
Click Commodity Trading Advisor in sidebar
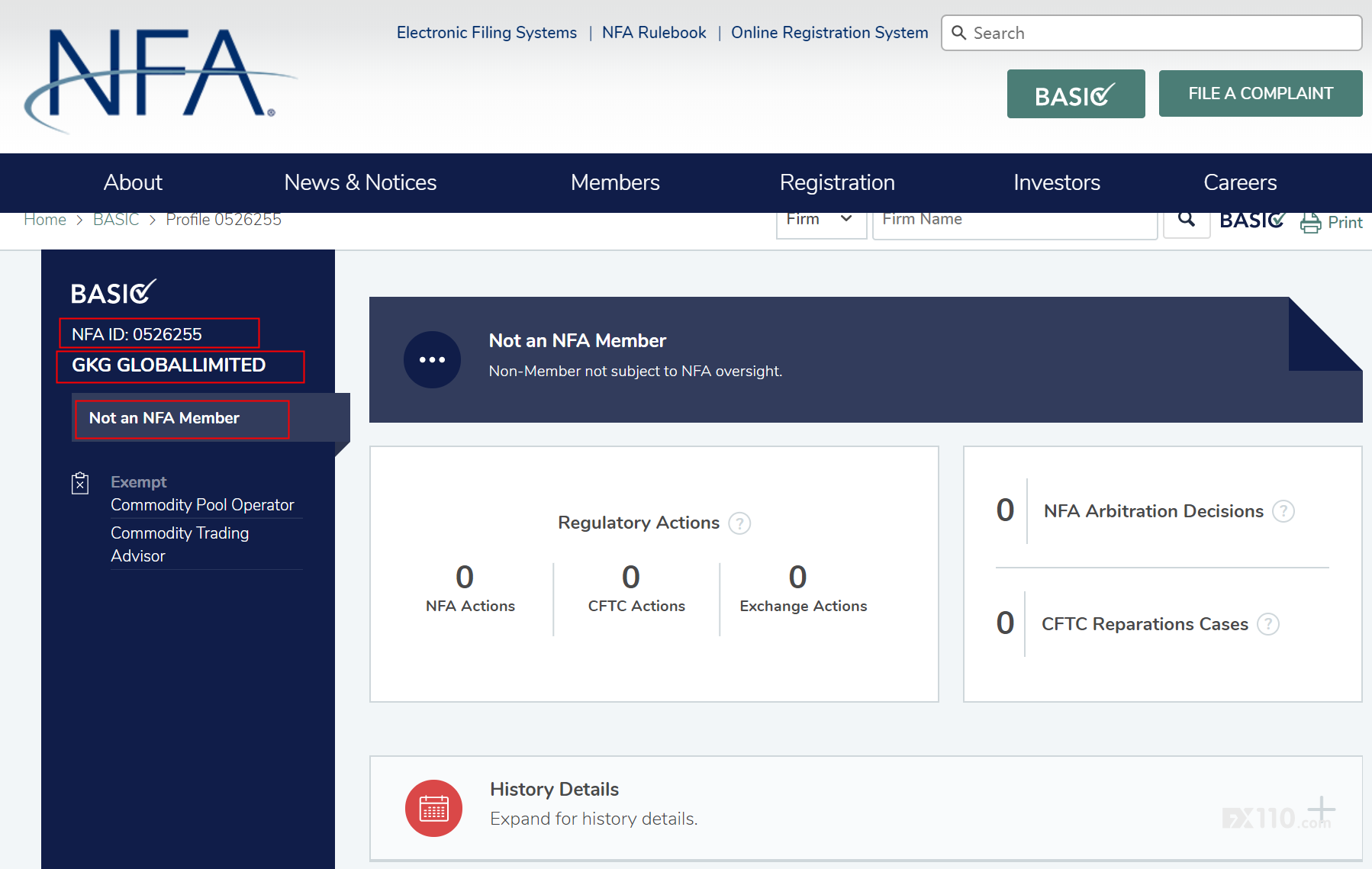[179, 545]
